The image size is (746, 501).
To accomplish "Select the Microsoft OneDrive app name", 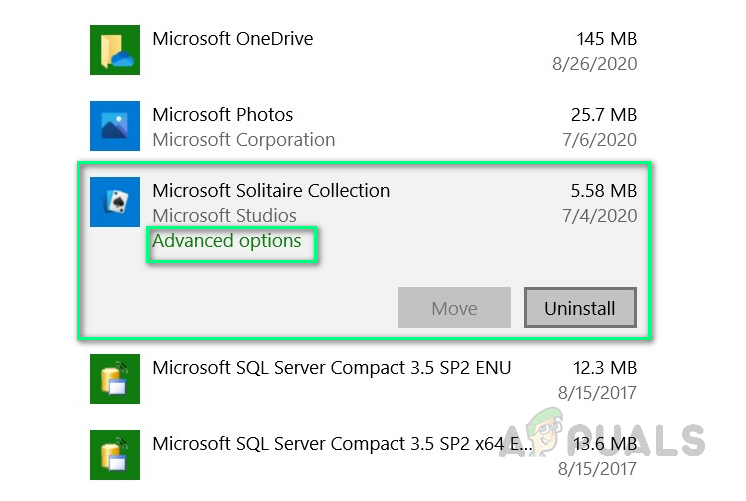I will tap(232, 40).
